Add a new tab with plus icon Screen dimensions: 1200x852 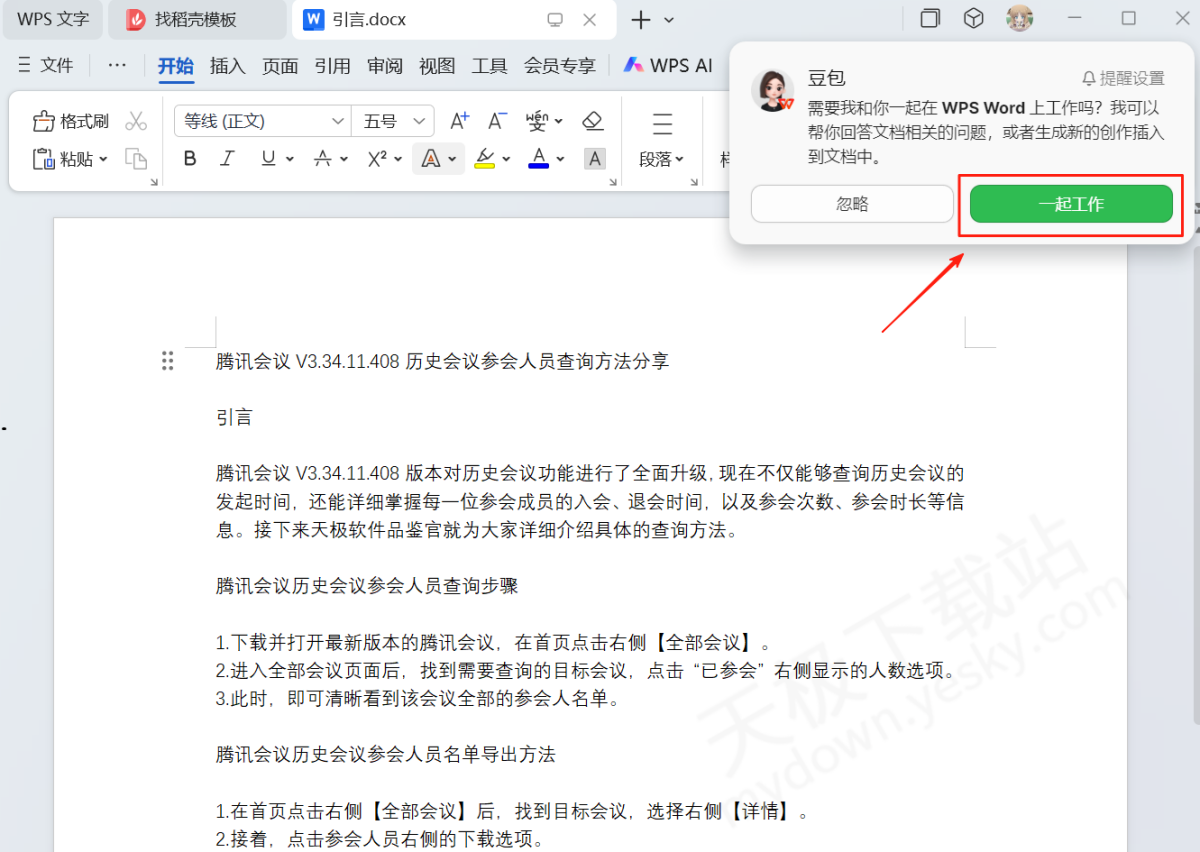[641, 20]
